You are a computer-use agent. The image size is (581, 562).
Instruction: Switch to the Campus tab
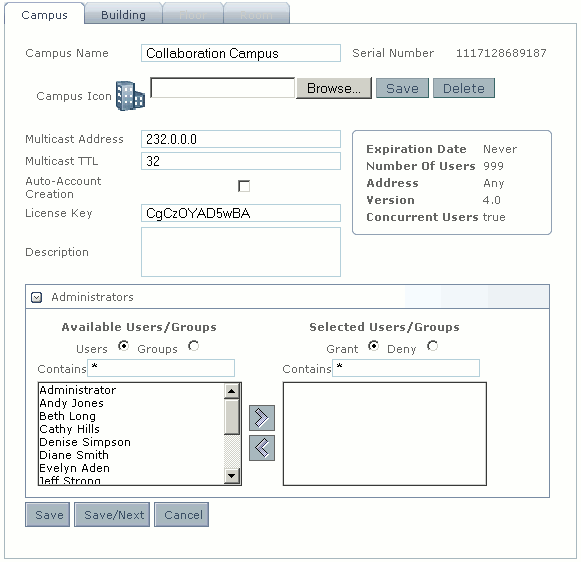pyautogui.click(x=44, y=14)
